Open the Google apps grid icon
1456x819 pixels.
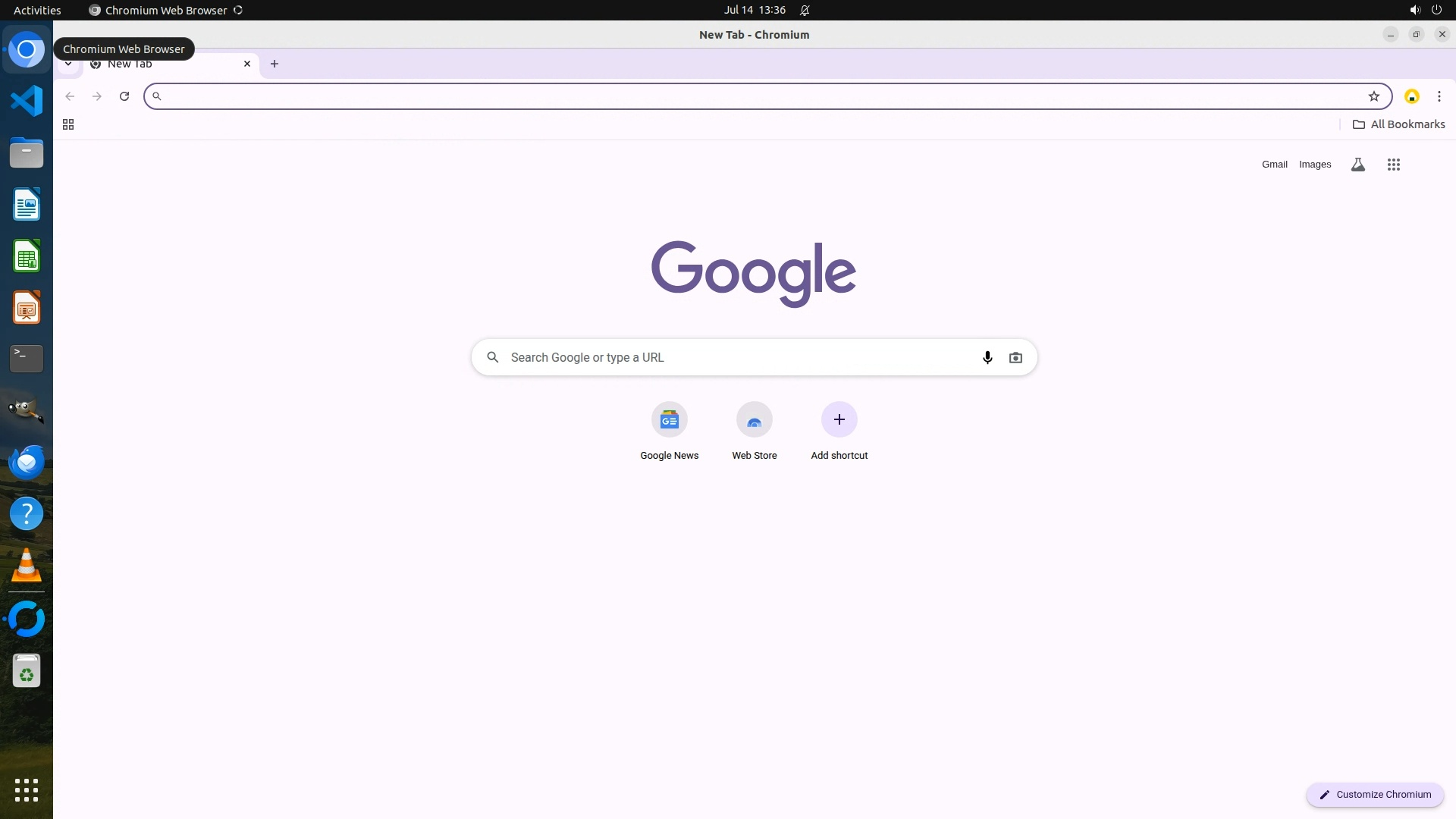coord(1393,165)
